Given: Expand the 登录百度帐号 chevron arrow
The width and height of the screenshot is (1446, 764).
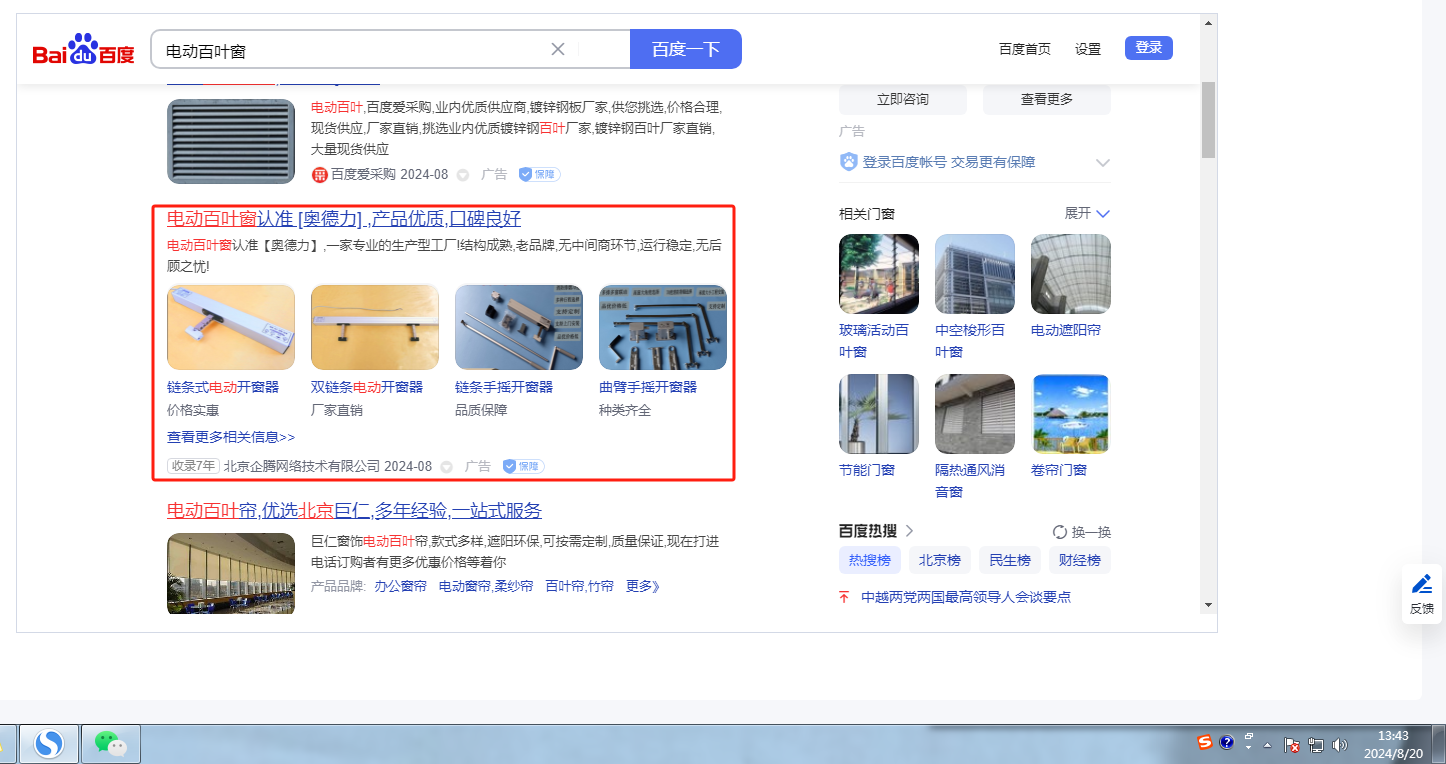Looking at the screenshot, I should [x=1103, y=162].
